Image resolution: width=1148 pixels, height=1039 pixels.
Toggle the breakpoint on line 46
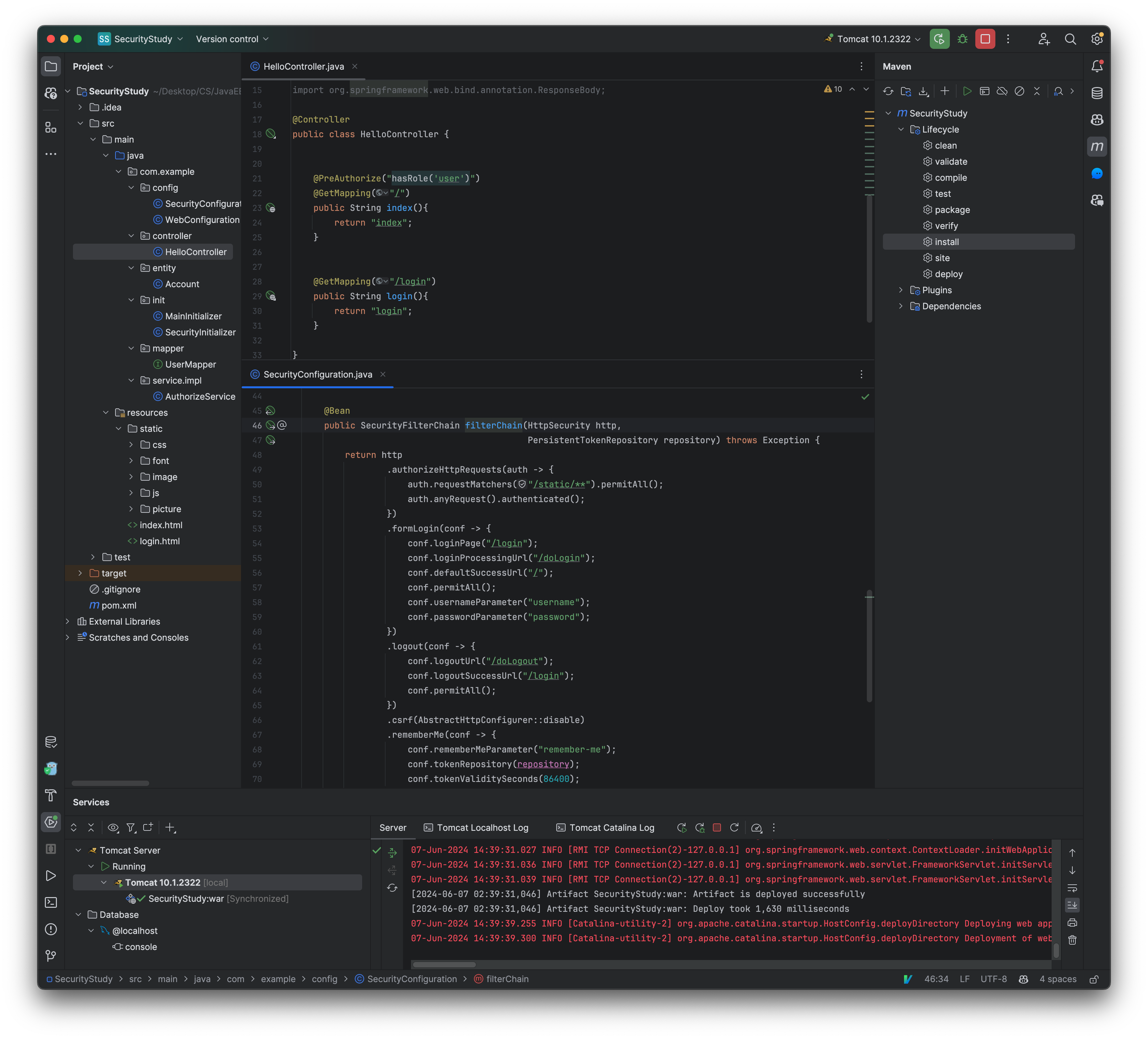[x=258, y=425]
